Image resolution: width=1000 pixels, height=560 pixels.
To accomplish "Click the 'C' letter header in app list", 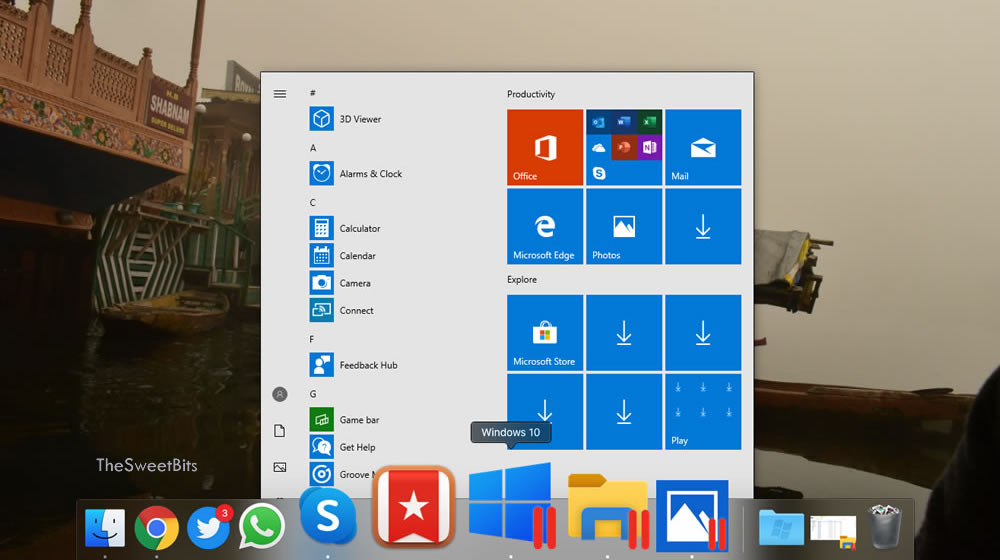I will pos(312,203).
